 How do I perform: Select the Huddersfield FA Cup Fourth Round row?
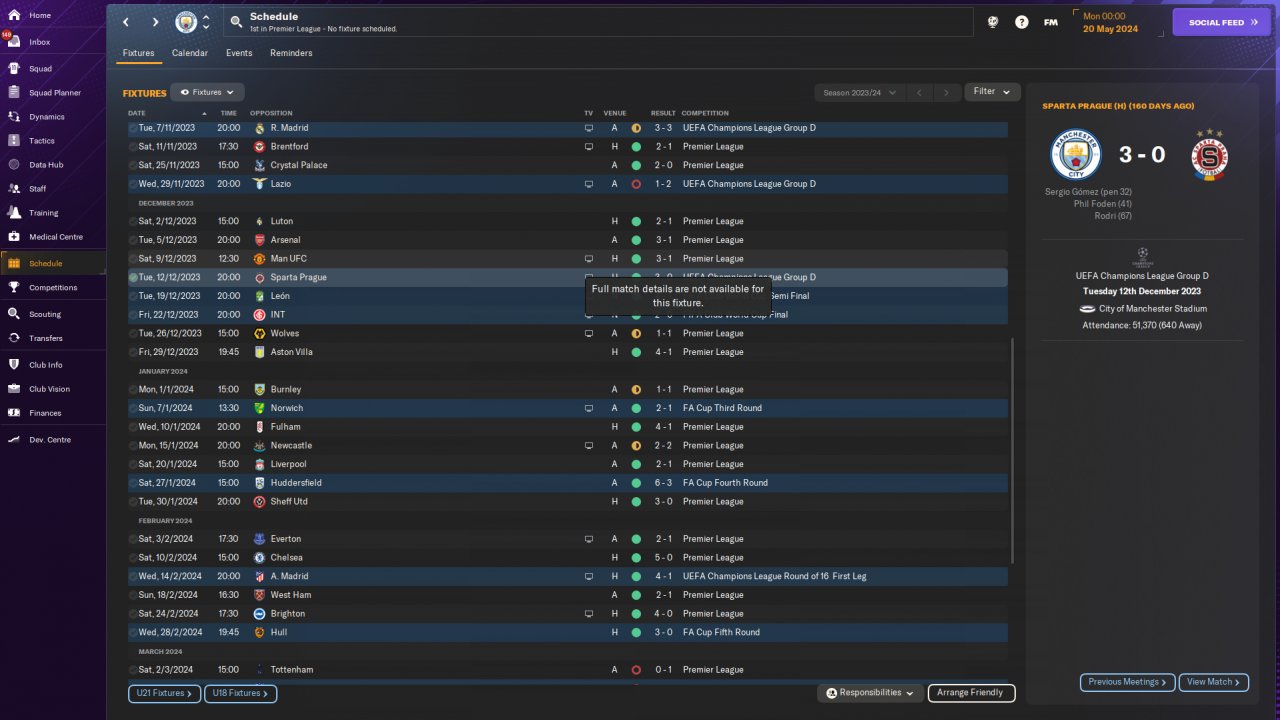(568, 483)
